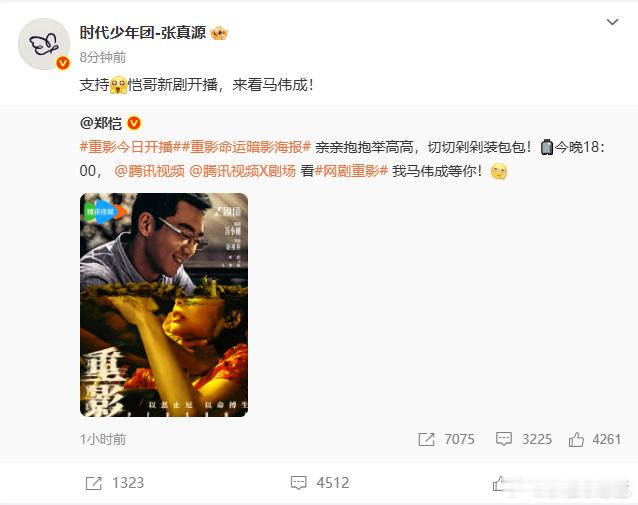Enlarge the 重影 poster image

pyautogui.click(x=164, y=305)
